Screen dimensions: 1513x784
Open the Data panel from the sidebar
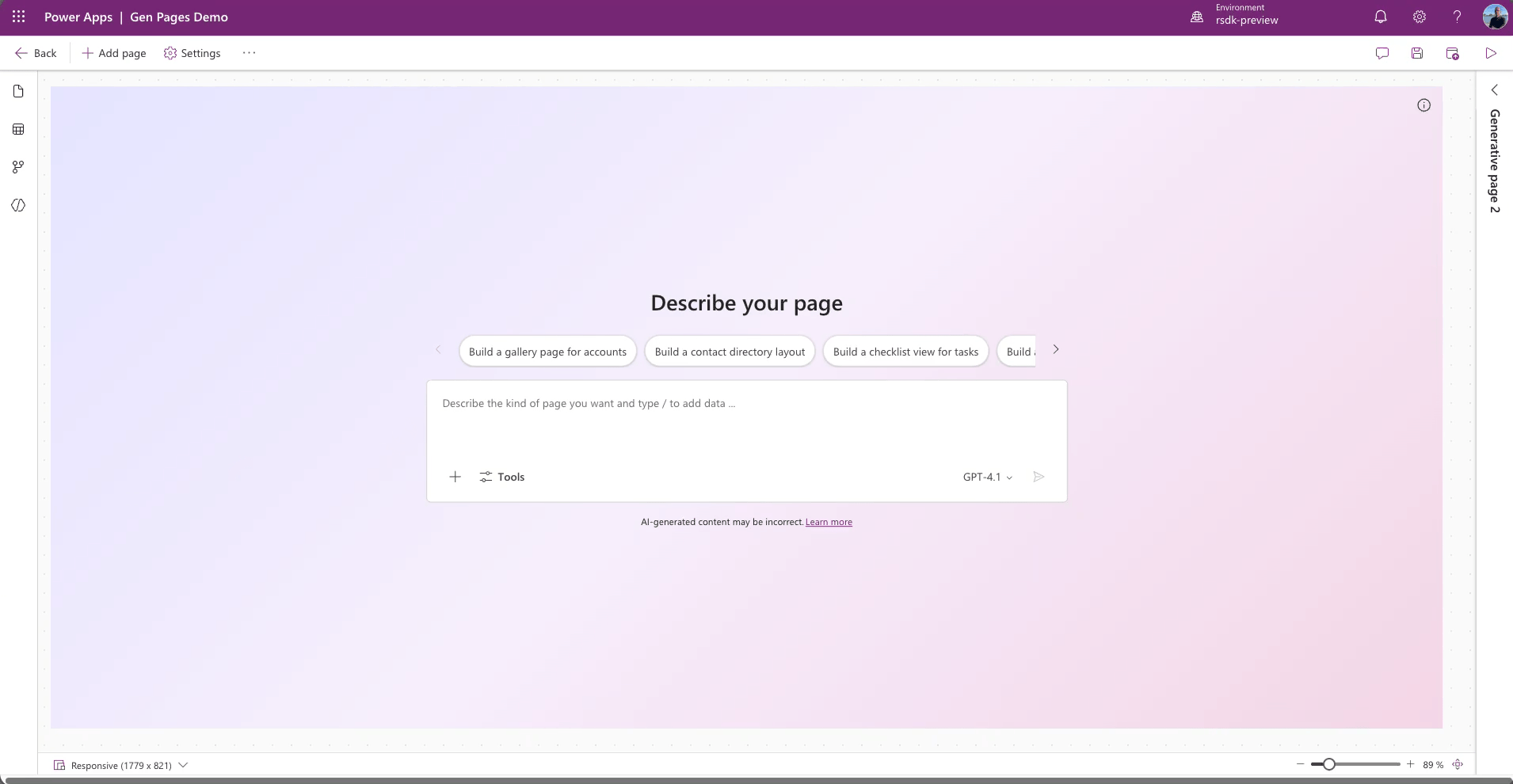click(17, 129)
